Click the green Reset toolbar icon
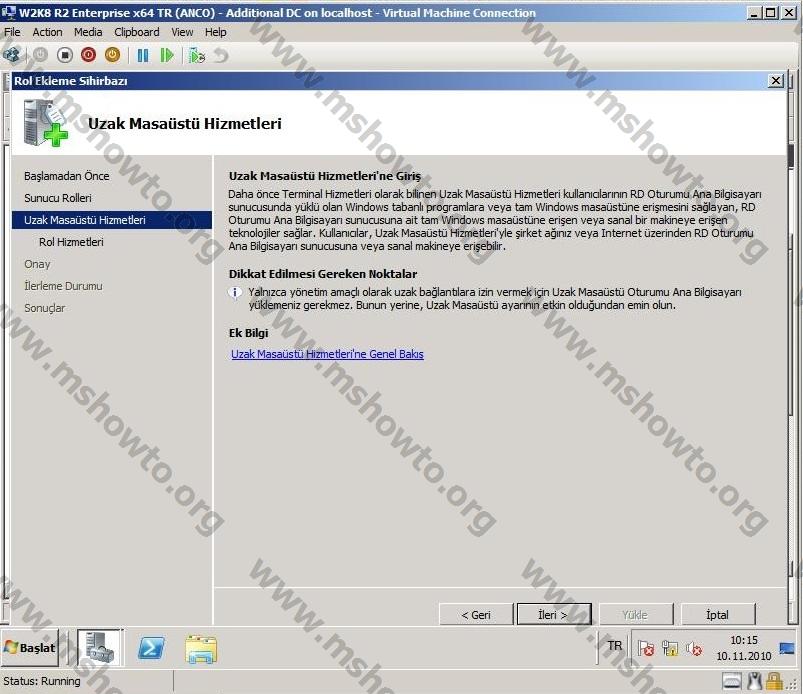This screenshot has width=803, height=694. [167, 55]
